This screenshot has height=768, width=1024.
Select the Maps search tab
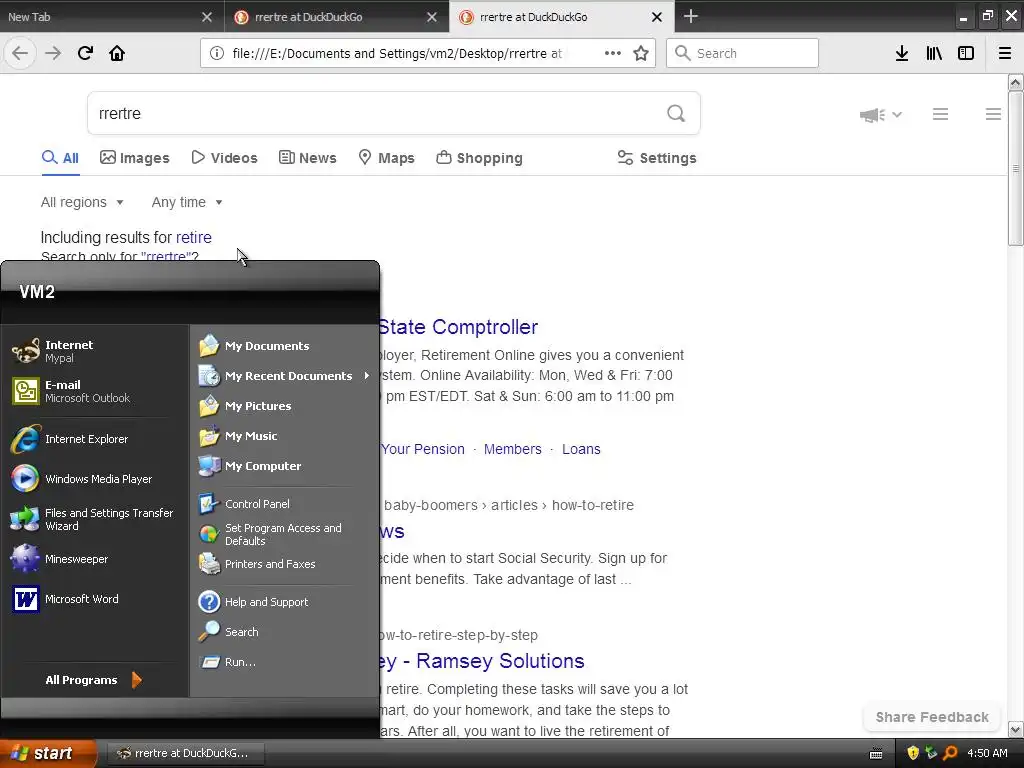(387, 158)
